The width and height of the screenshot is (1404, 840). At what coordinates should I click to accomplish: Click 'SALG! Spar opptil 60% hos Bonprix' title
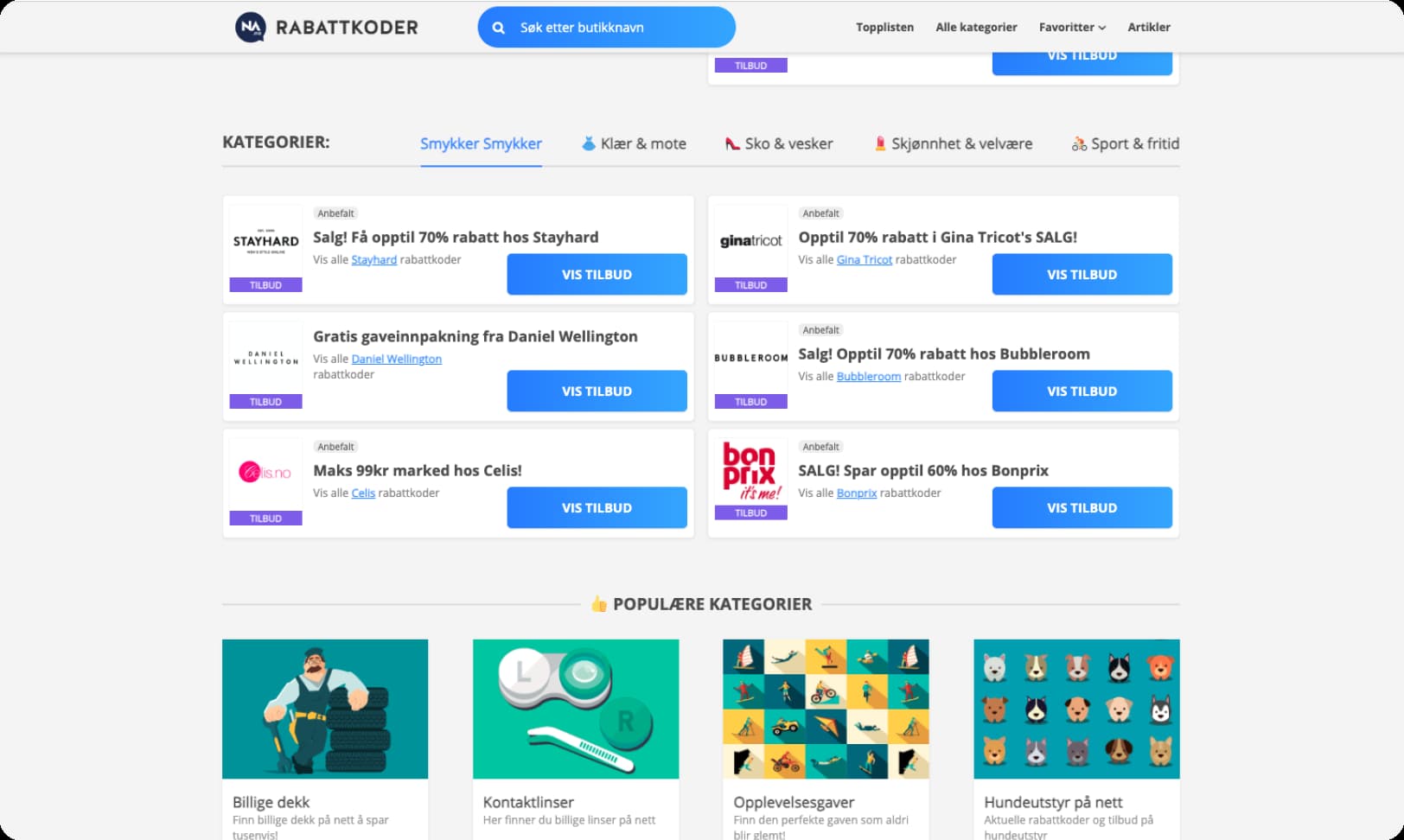coord(923,470)
